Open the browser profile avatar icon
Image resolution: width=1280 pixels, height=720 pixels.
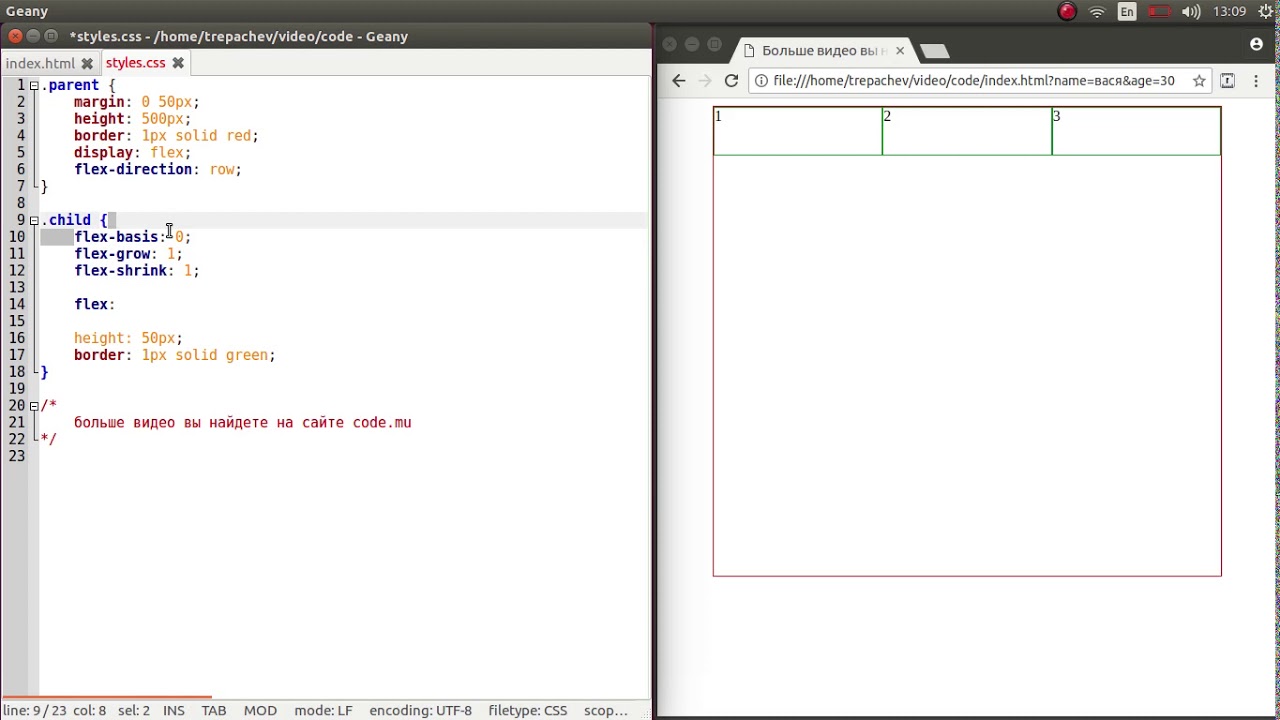[x=1256, y=44]
